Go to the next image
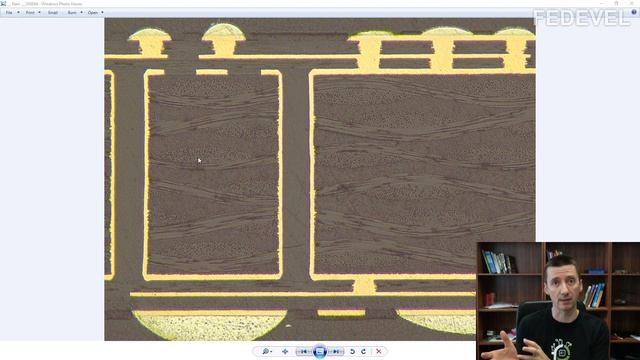This screenshot has width=640, height=360. point(336,351)
